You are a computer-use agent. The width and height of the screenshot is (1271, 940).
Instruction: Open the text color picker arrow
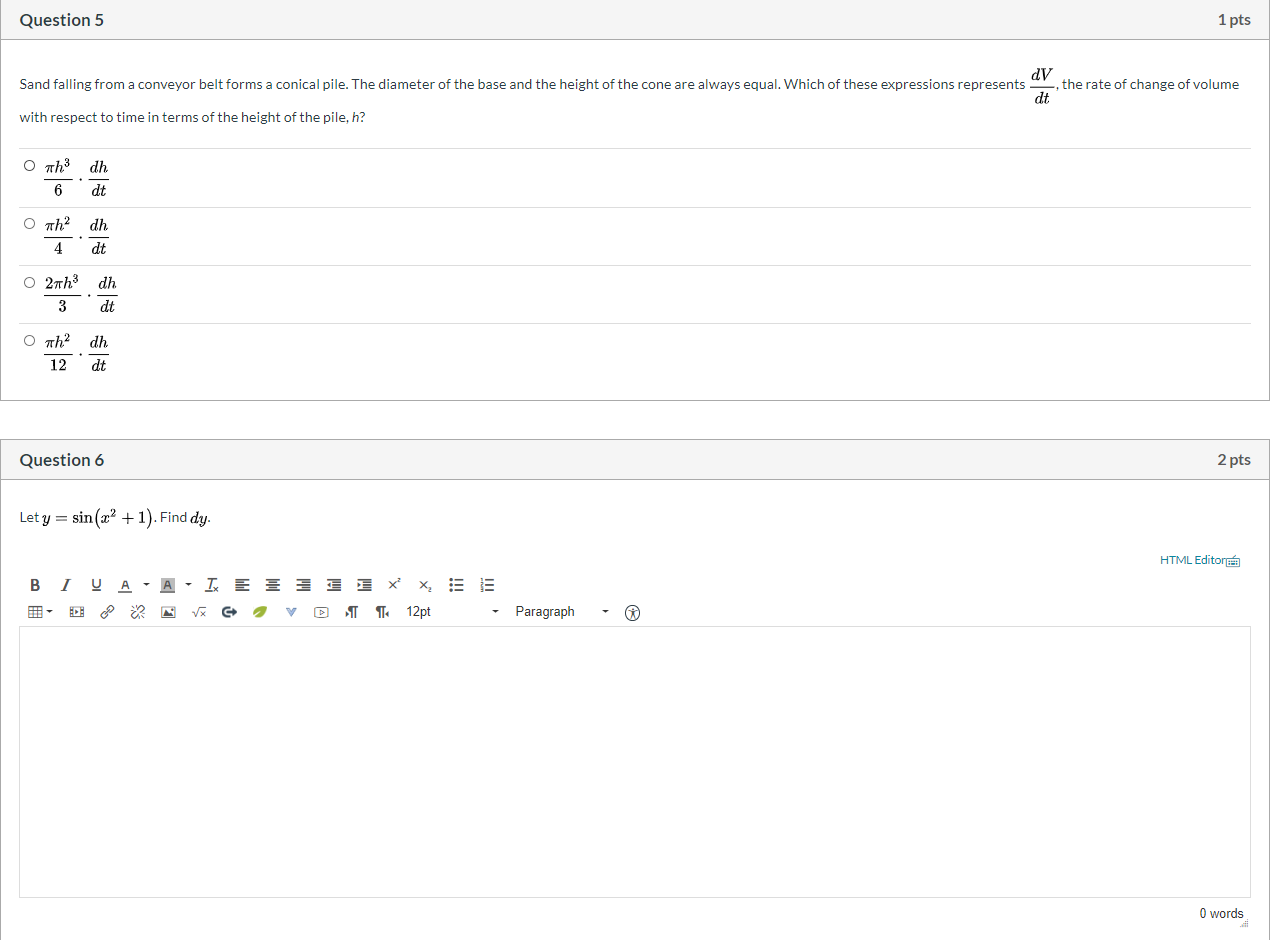[x=146, y=585]
